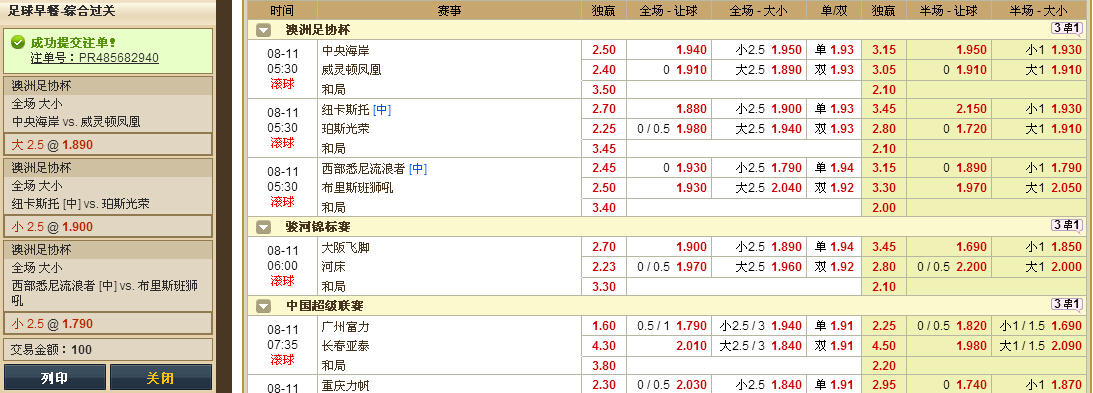
Task: Click the 半场 - 大小 column header
Action: click(1038, 10)
